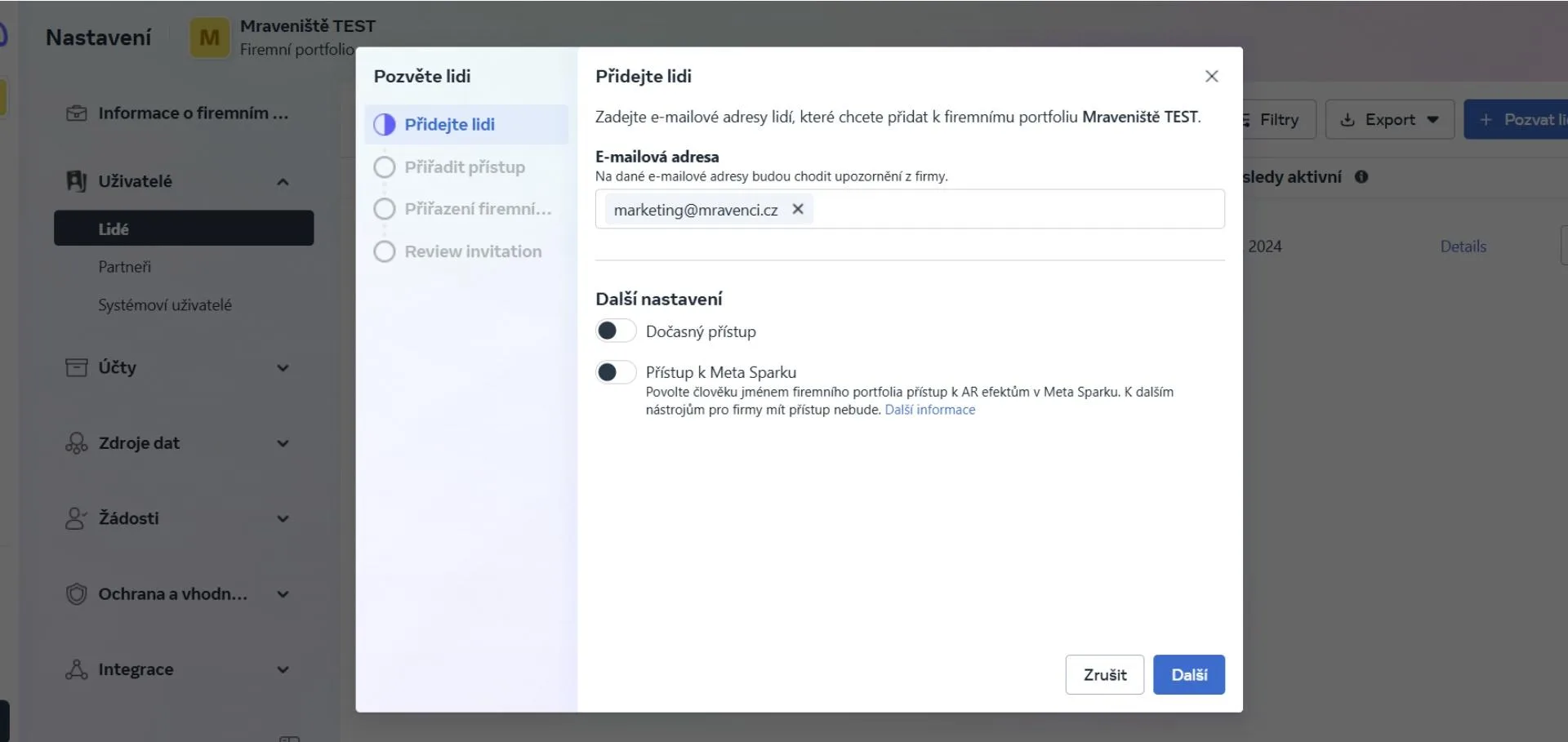Open the Details link in background table

point(1463,247)
